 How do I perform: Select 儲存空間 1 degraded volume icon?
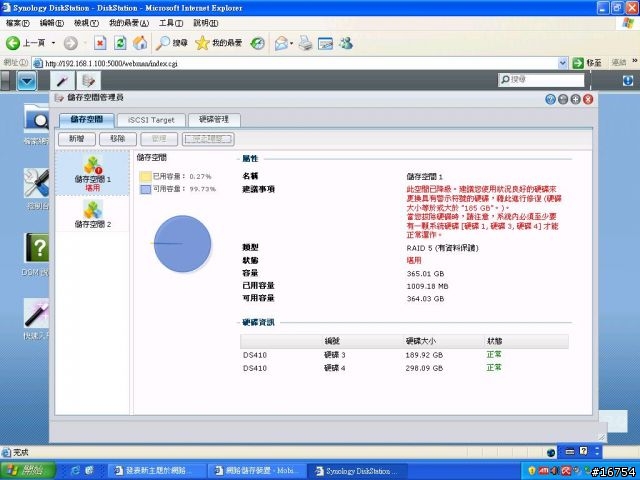(x=93, y=173)
